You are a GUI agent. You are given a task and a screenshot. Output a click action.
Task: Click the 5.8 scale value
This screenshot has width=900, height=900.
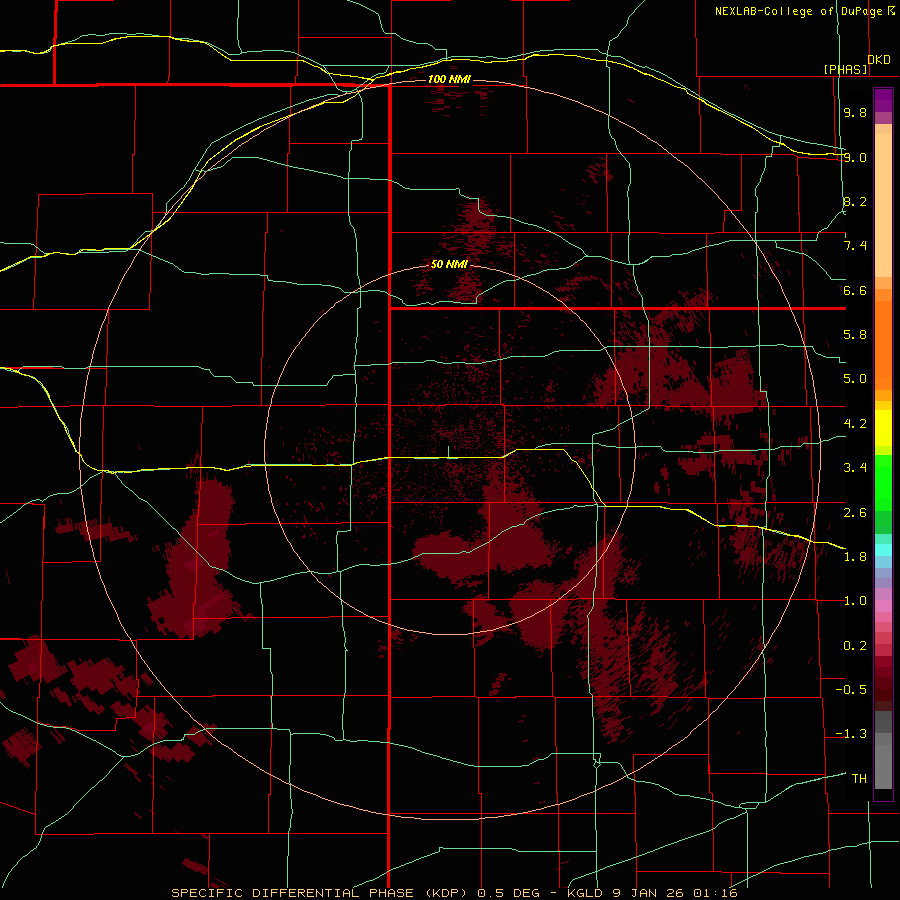[855, 335]
